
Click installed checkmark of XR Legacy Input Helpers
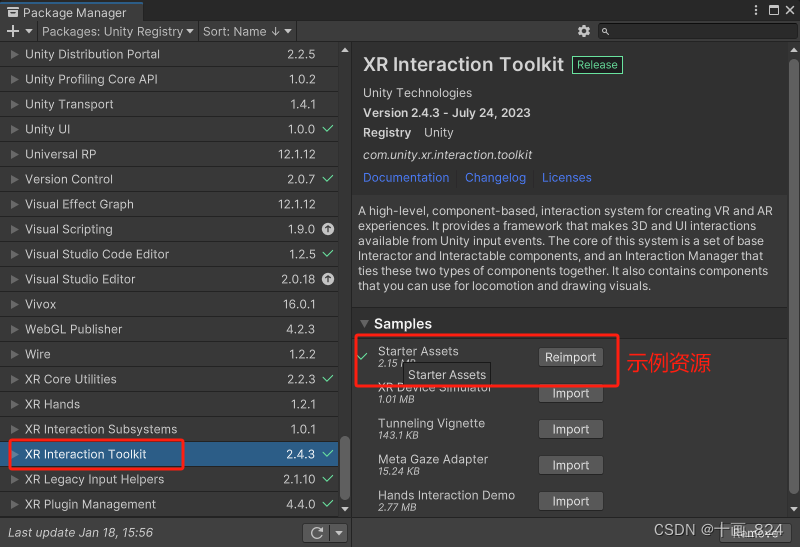coord(328,479)
